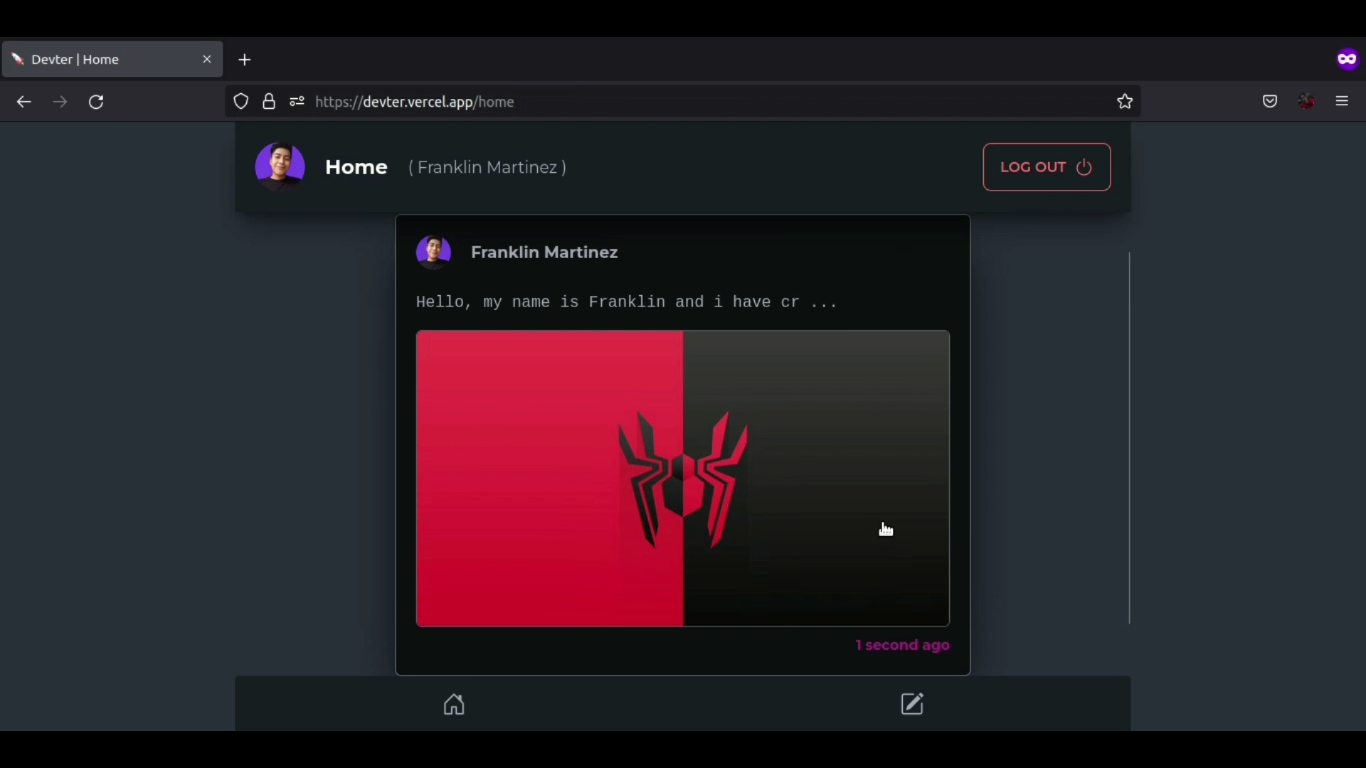Click the header profile avatar

(x=280, y=167)
